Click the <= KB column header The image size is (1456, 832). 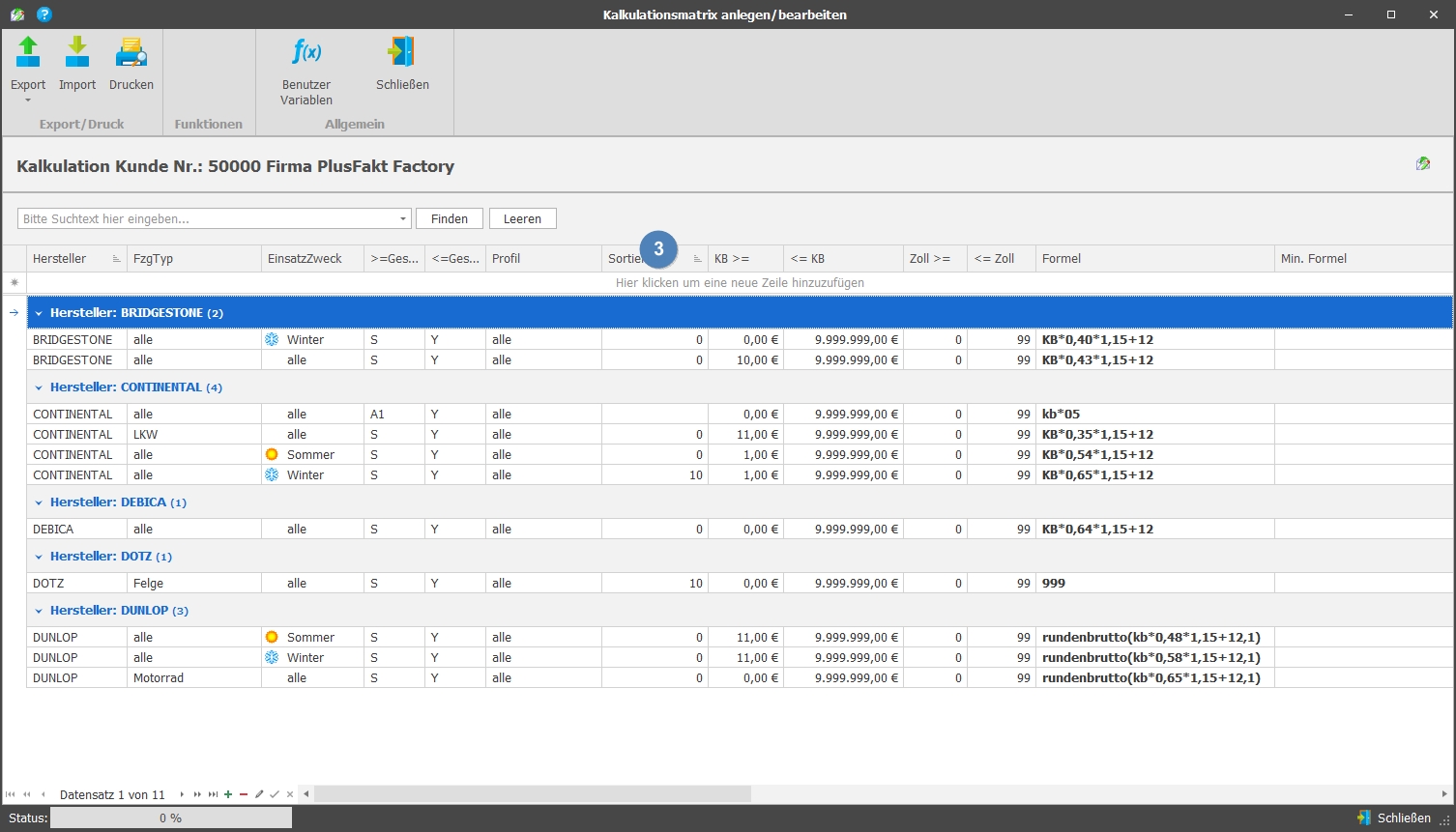(843, 258)
